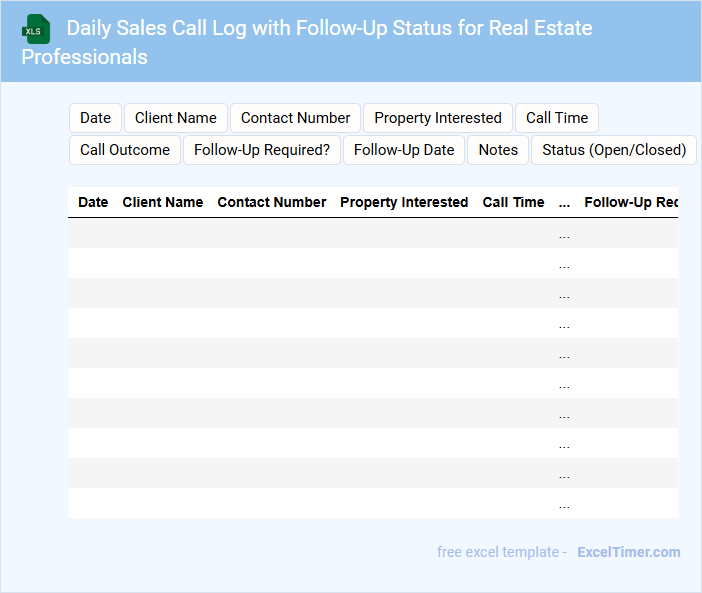Viewport: 702px width, 593px height.
Task: Click the Follow-Up Required column header
Action: pos(630,202)
